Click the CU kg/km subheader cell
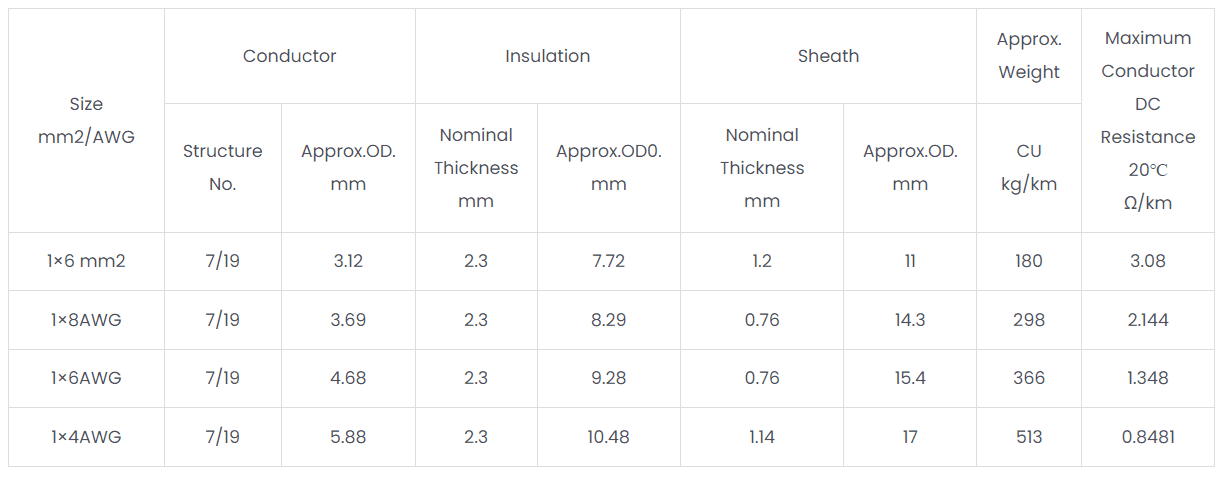This screenshot has width=1228, height=478. pos(1029,167)
